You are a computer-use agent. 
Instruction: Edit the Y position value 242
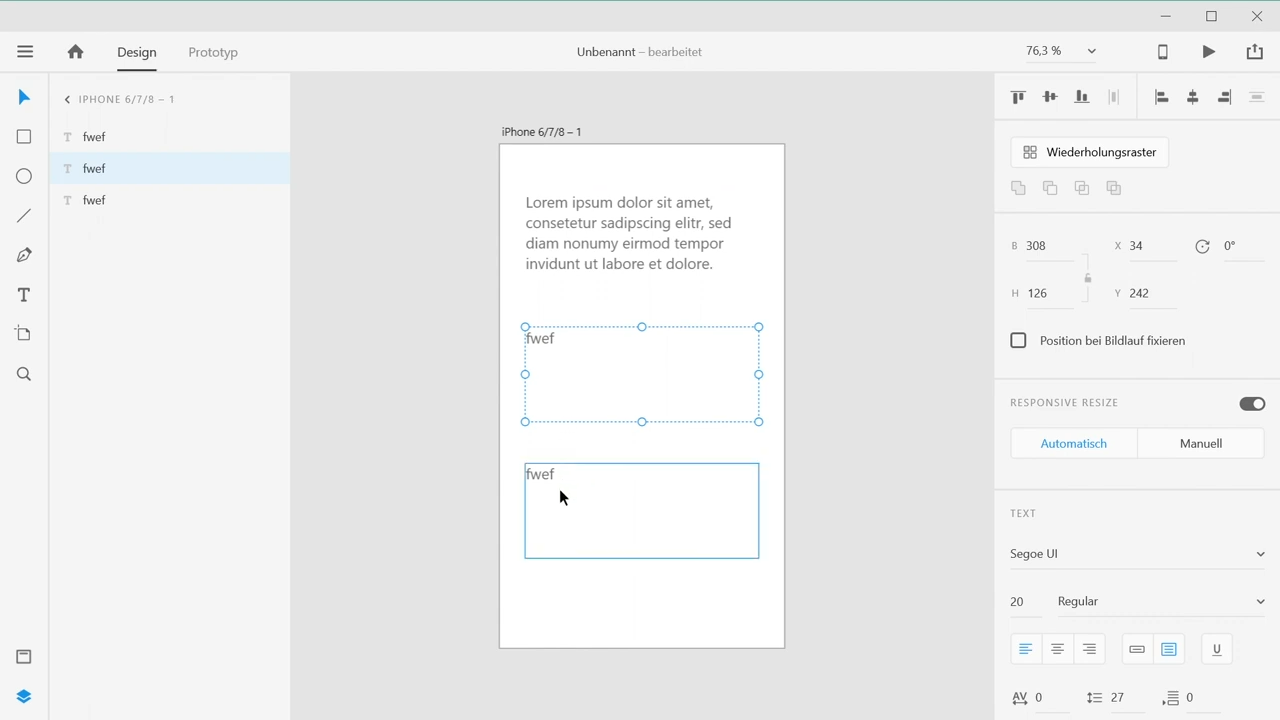1152,293
